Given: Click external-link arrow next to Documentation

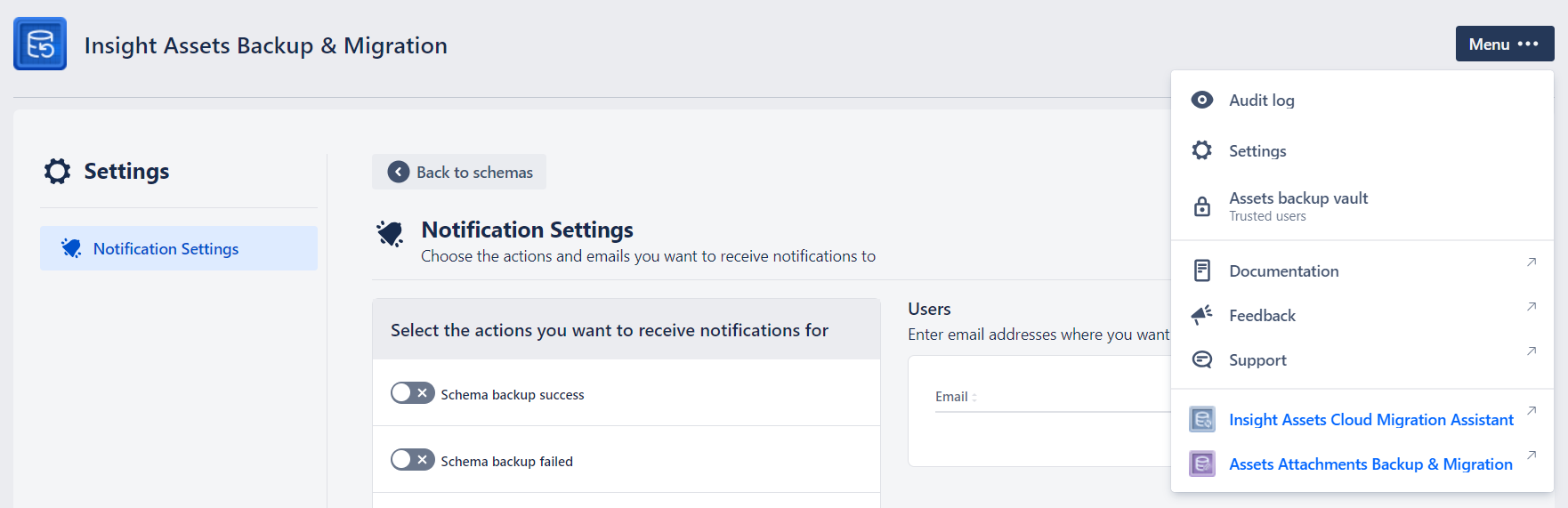Looking at the screenshot, I should coord(1532,262).
